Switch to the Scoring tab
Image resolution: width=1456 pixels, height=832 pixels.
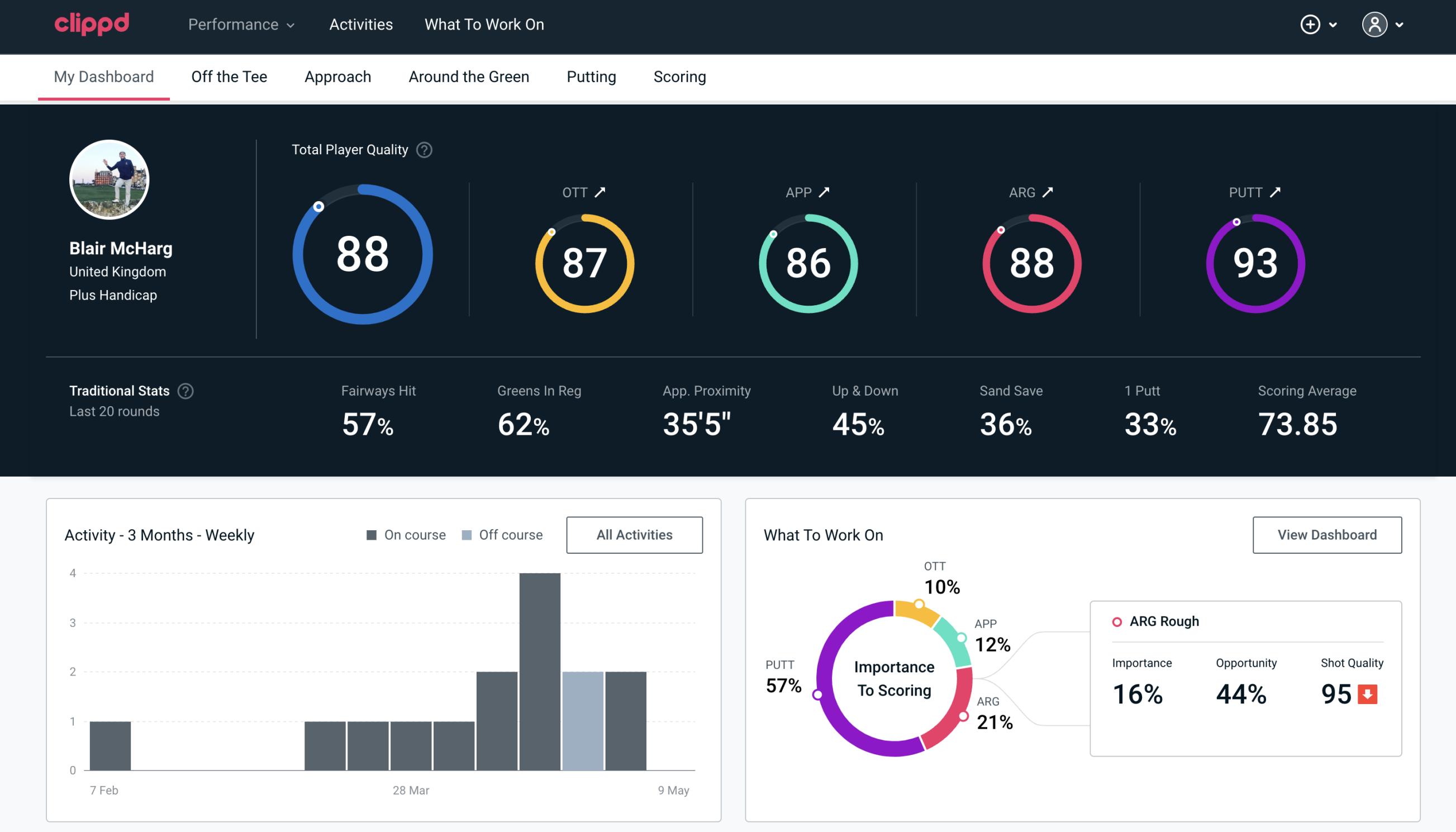679,76
